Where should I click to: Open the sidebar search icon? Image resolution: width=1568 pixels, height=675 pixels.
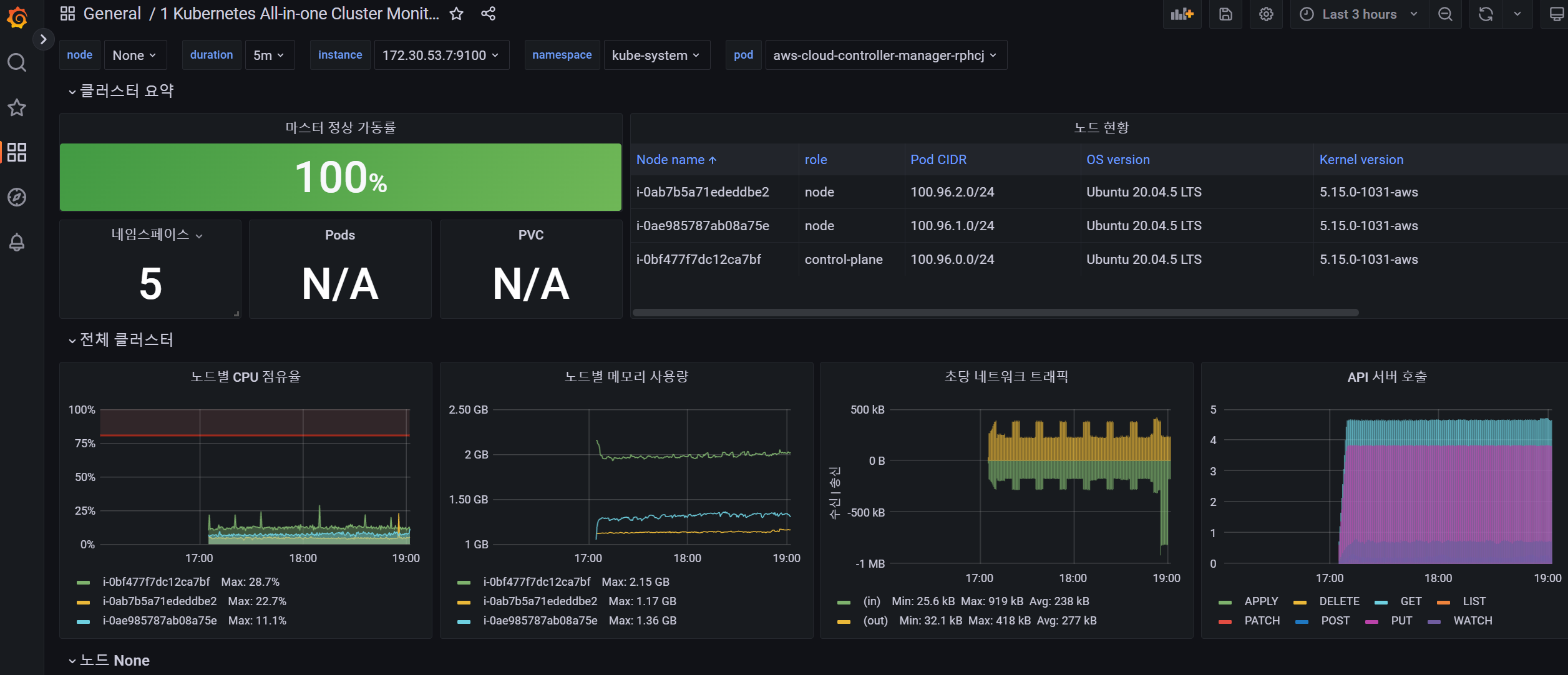click(17, 62)
